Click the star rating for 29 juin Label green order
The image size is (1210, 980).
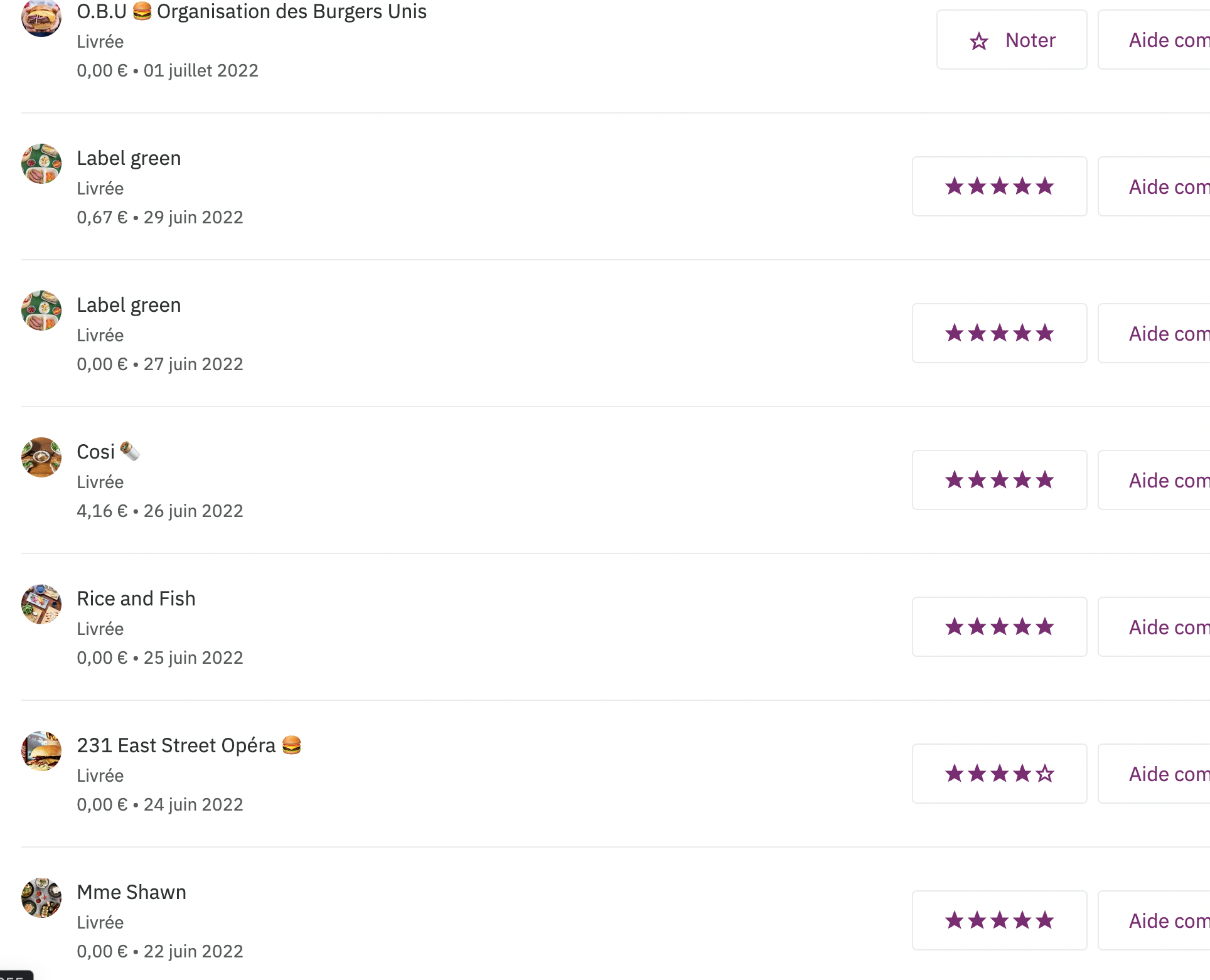pos(1000,187)
